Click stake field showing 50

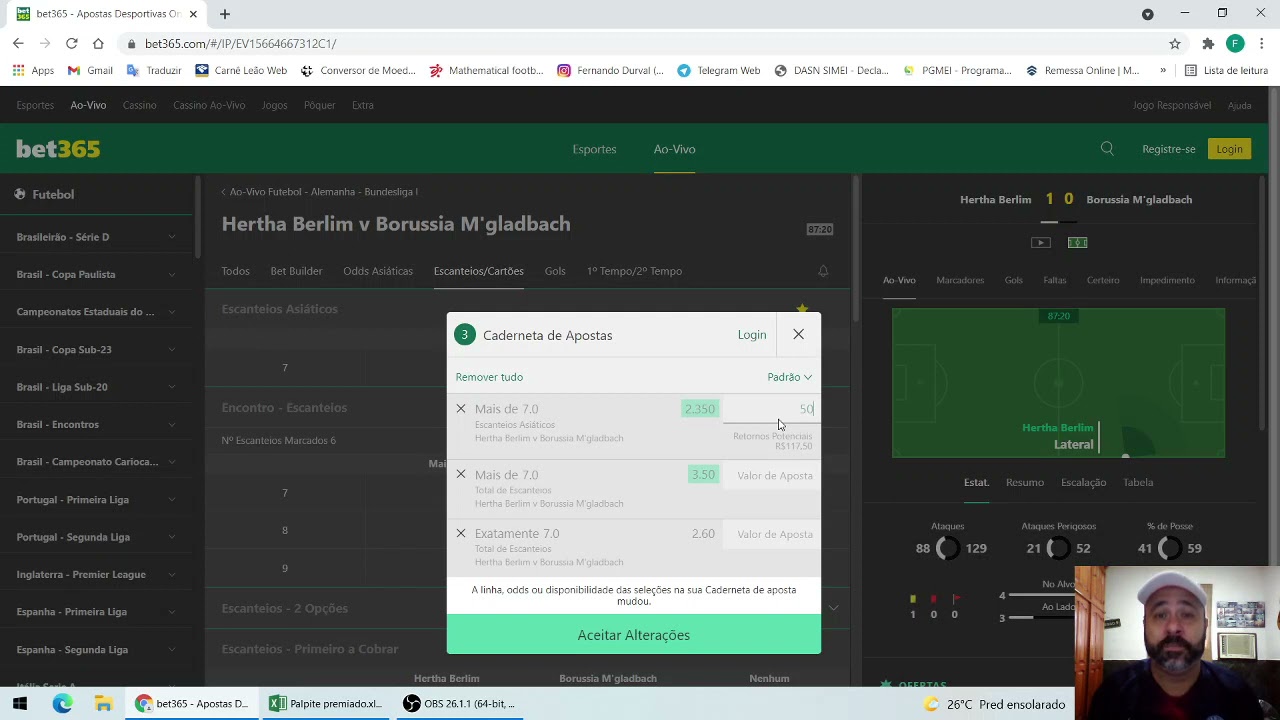click(x=770, y=409)
